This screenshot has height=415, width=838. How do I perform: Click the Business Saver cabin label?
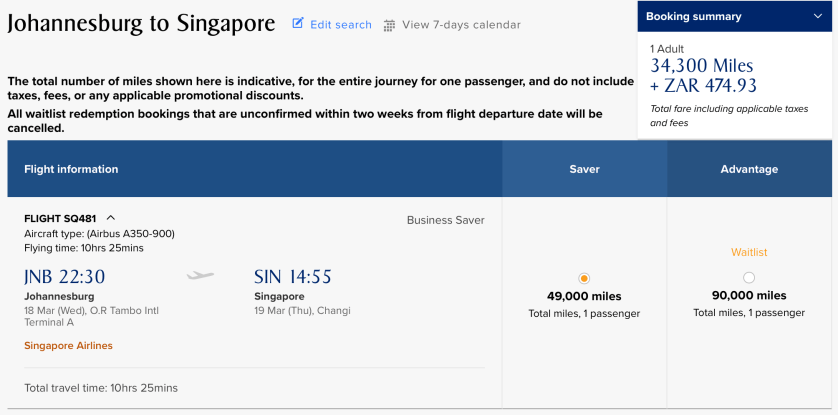click(445, 220)
